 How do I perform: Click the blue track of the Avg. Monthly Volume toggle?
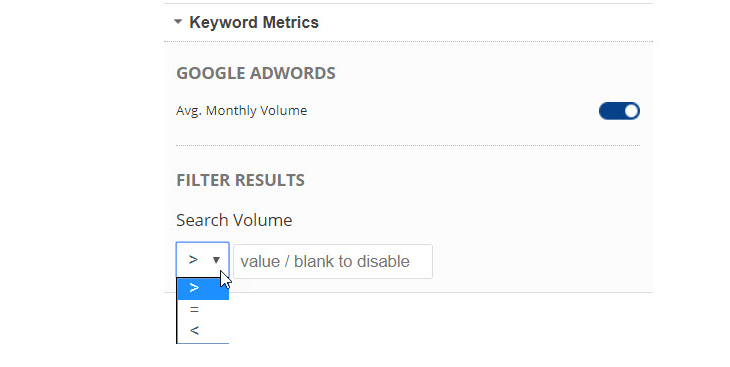[610, 111]
